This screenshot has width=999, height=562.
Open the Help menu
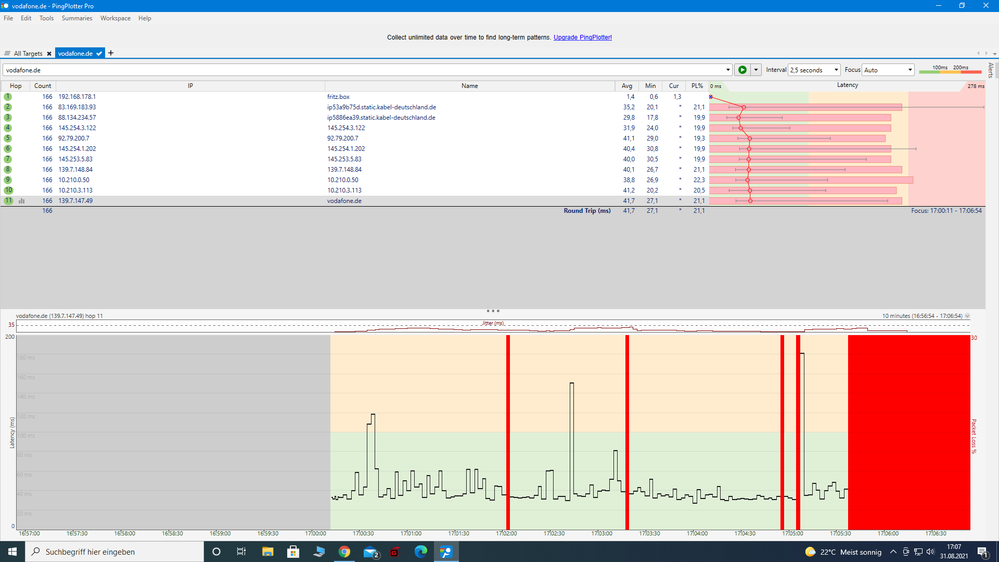click(145, 18)
